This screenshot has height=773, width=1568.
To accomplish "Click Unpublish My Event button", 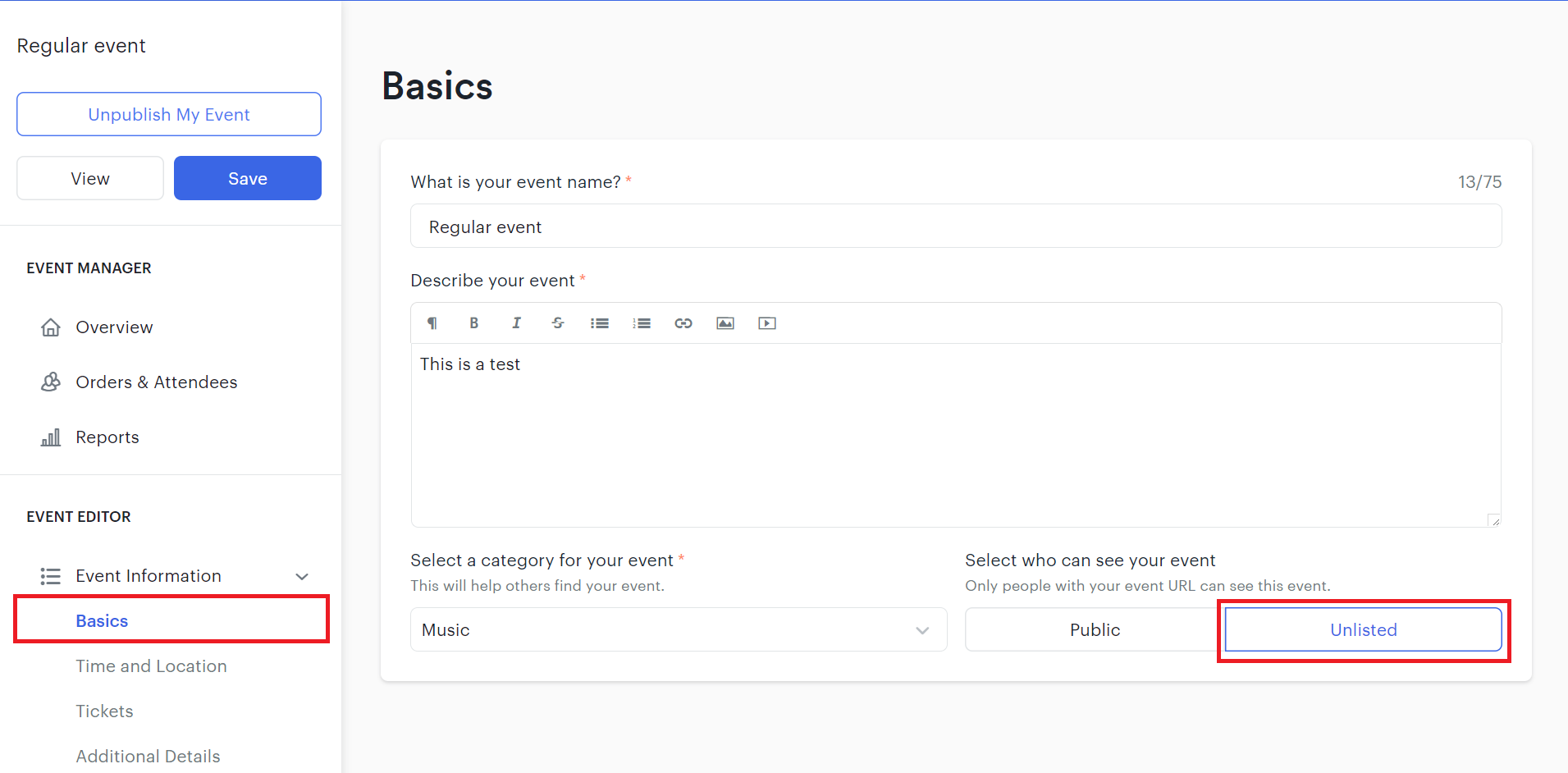I will coord(169,114).
